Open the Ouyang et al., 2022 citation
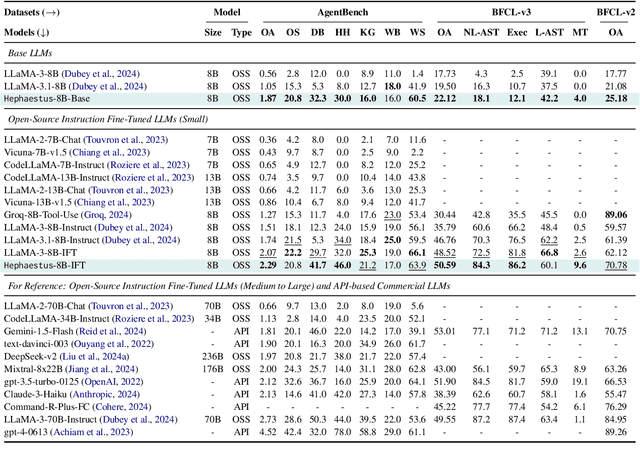 tap(112, 344)
